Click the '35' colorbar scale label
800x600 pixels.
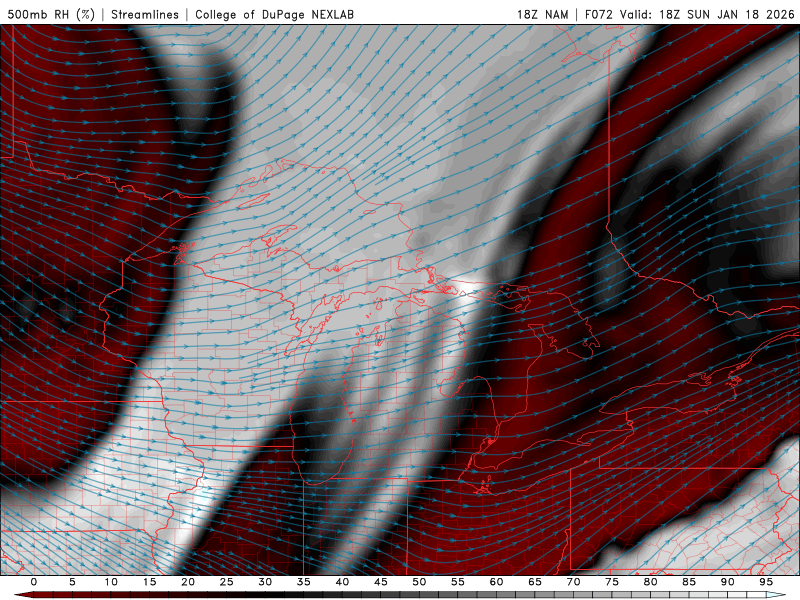[x=304, y=582]
